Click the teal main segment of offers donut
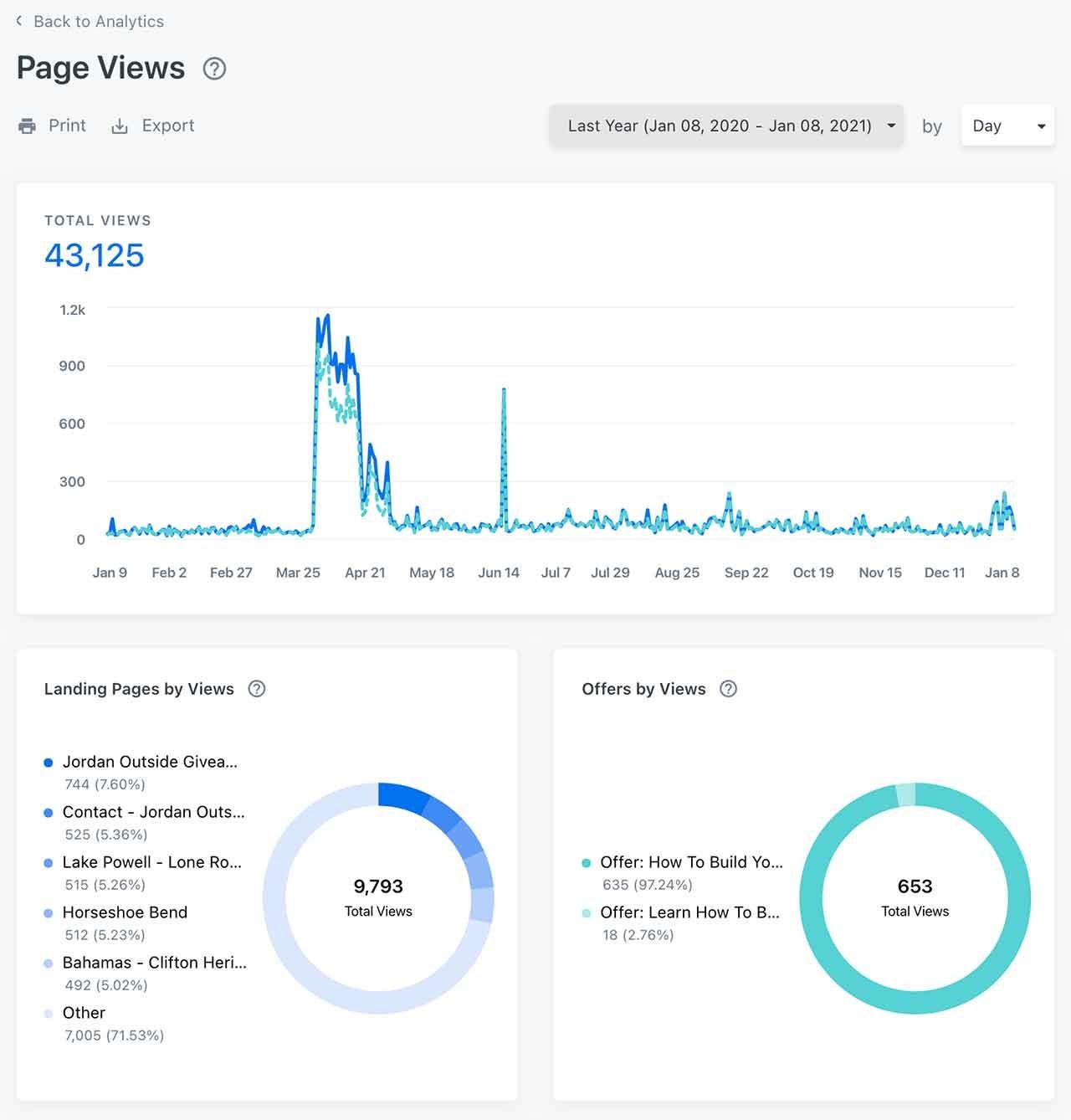 click(x=915, y=1003)
